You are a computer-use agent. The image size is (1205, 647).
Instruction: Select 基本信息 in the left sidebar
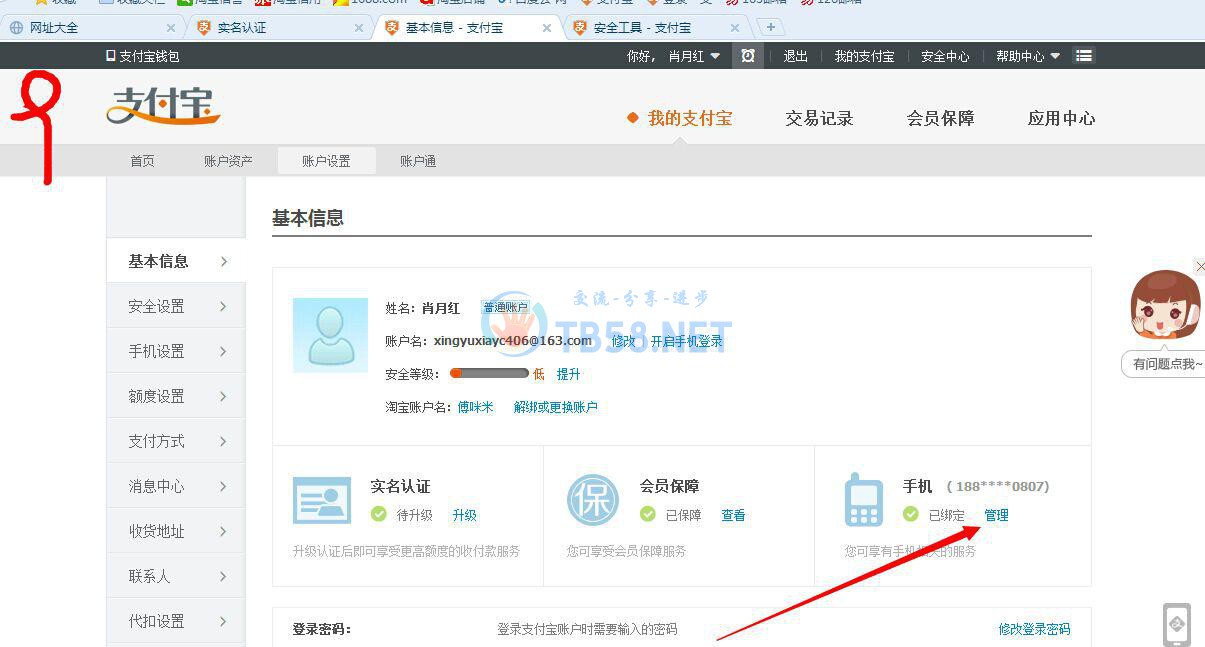tap(176, 261)
